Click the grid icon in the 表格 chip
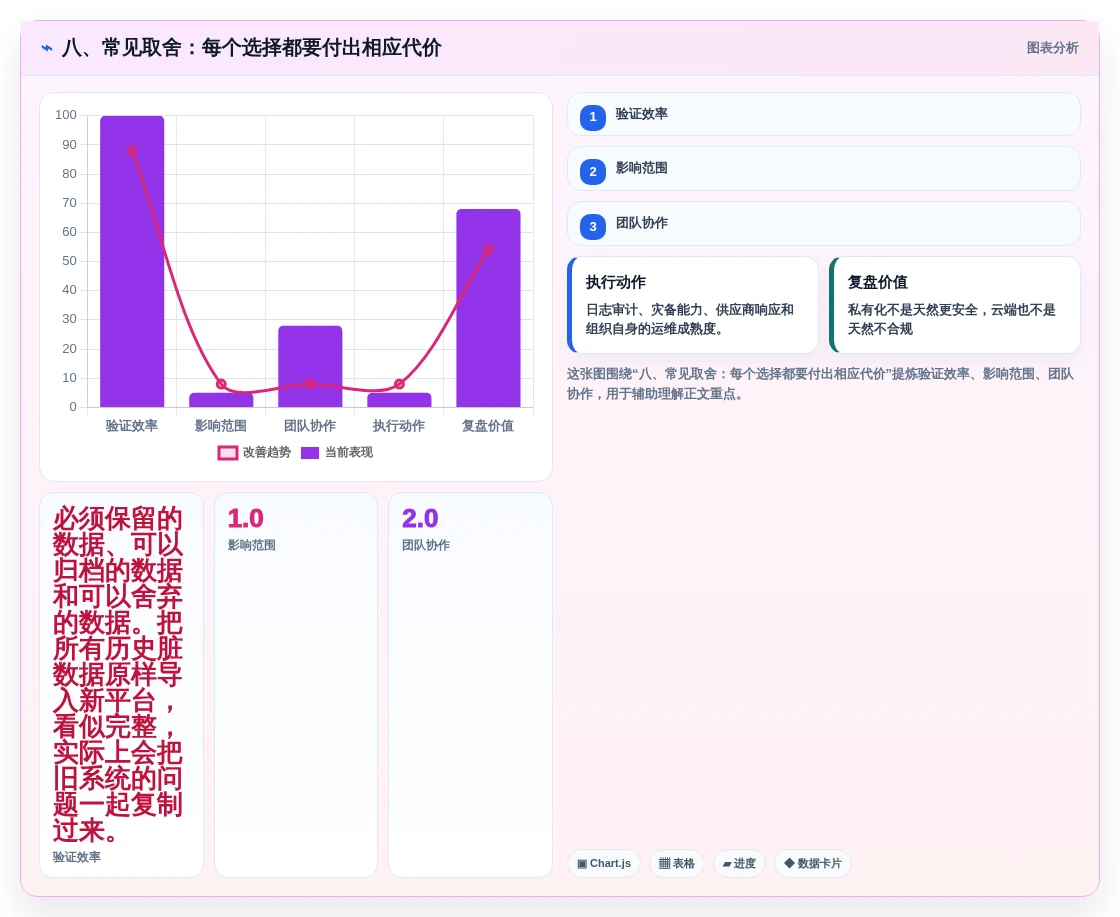The height and width of the screenshot is (917, 1120). coord(664,863)
